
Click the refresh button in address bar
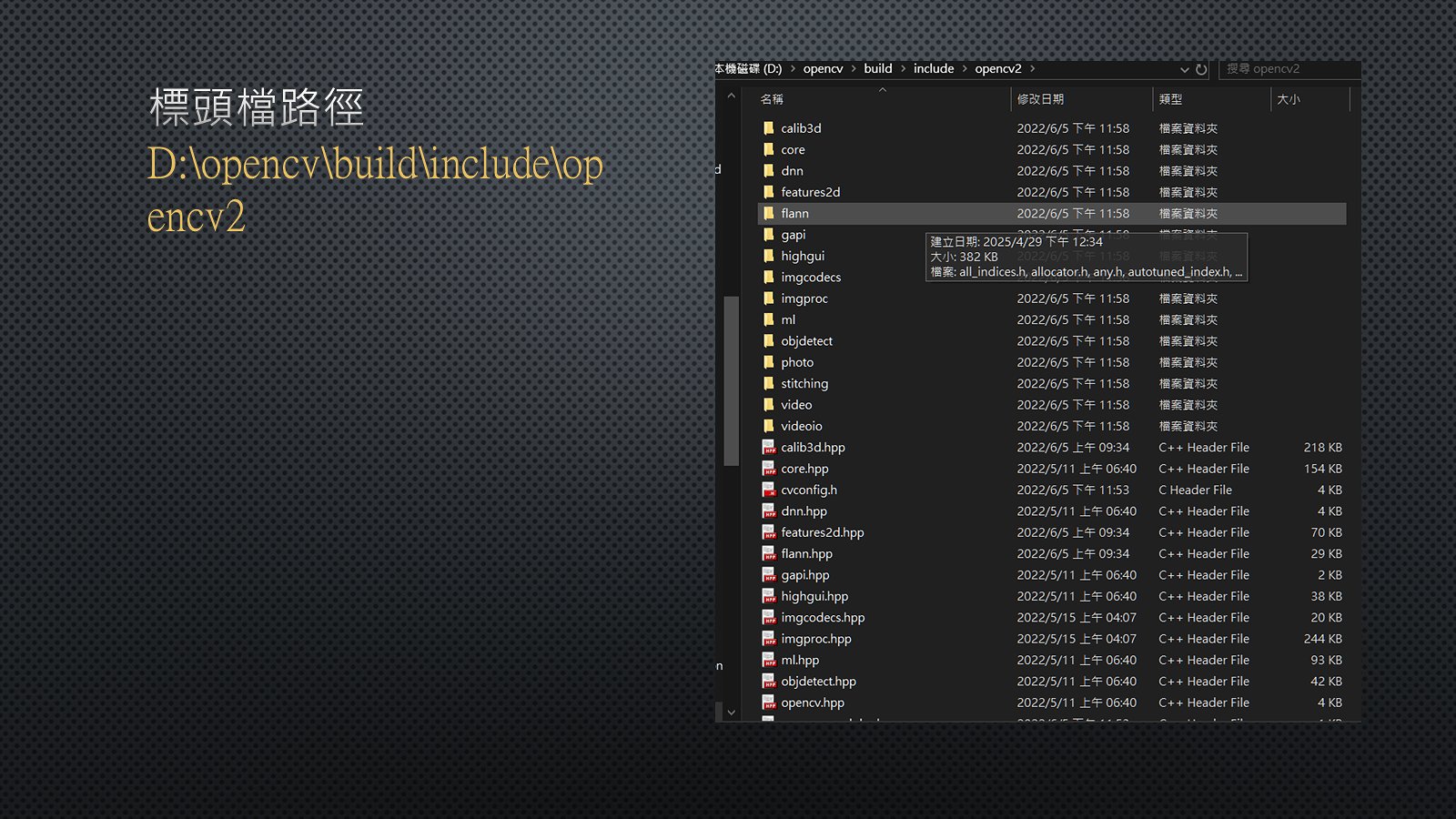[1201, 69]
